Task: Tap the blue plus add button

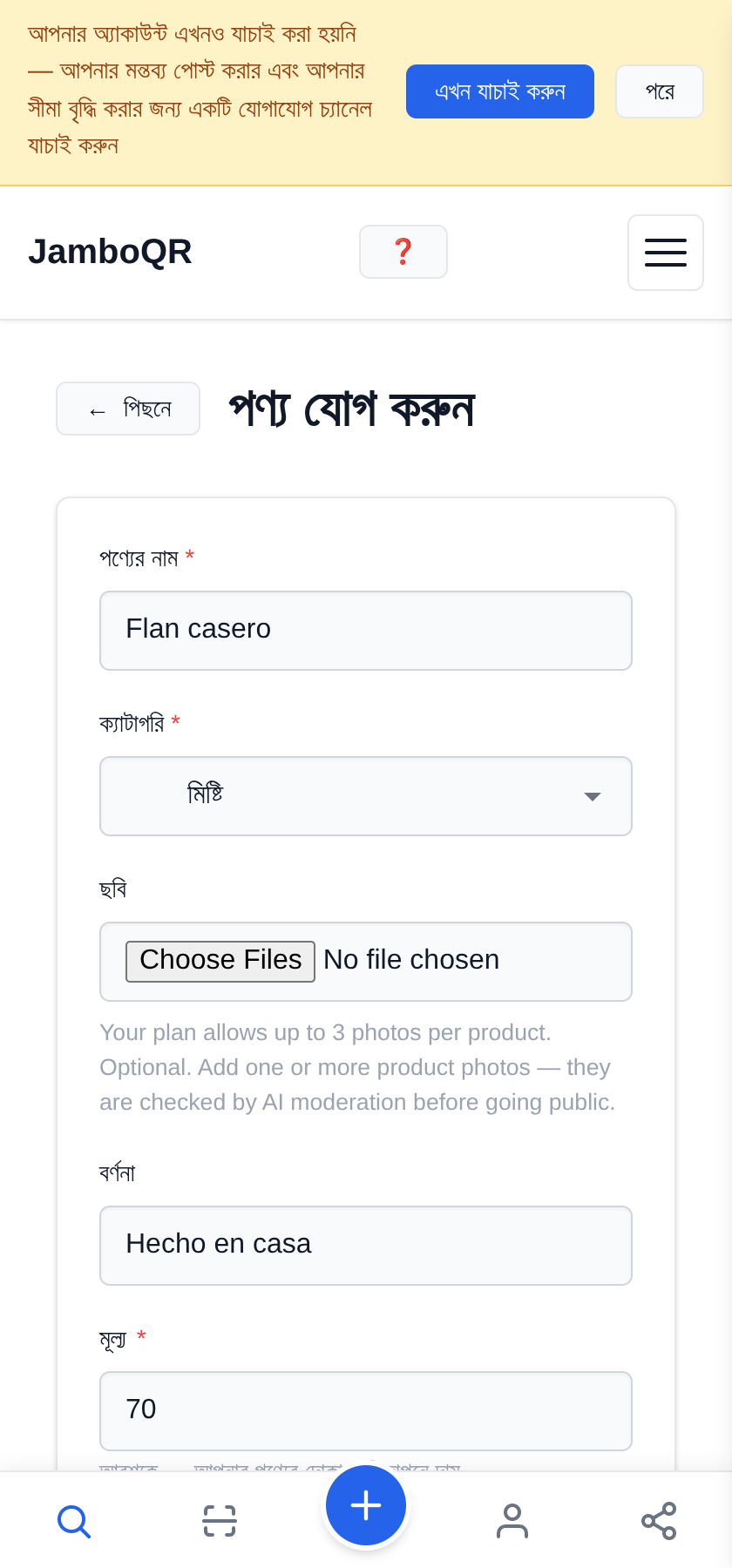Action: click(366, 1505)
